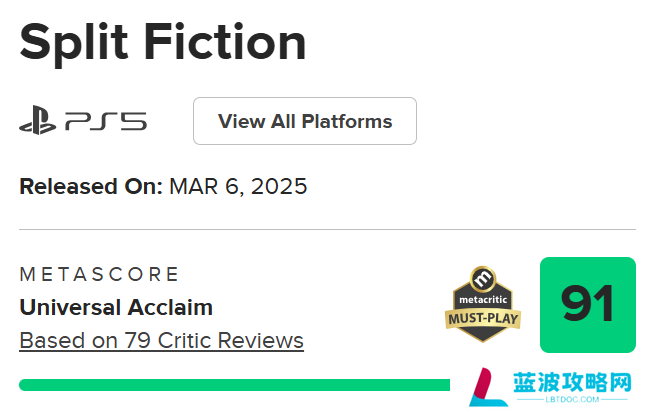This screenshot has height=412, width=650.
Task: Open the Based on 79 Critic Reviews link
Action: point(161,341)
